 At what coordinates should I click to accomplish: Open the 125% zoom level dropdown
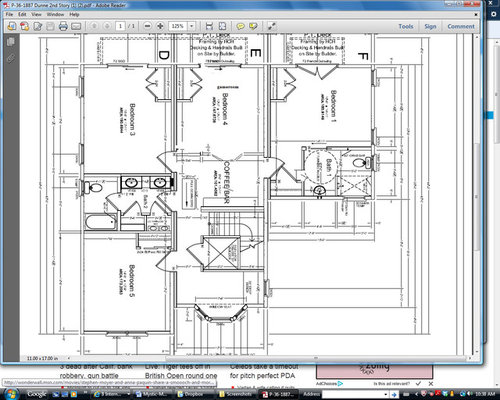[192, 26]
